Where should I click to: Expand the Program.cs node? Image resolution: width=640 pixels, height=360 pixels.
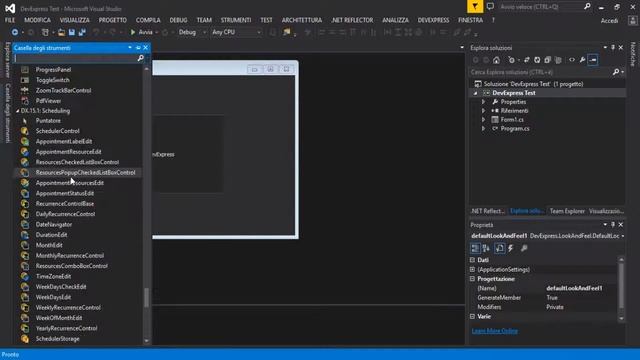pos(484,129)
